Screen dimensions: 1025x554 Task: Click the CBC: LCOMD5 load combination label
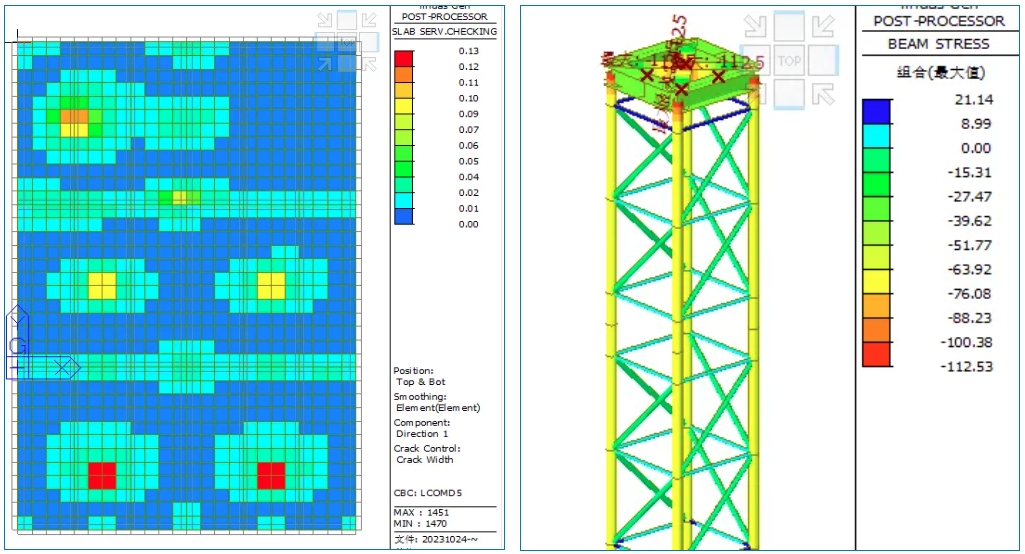point(429,493)
